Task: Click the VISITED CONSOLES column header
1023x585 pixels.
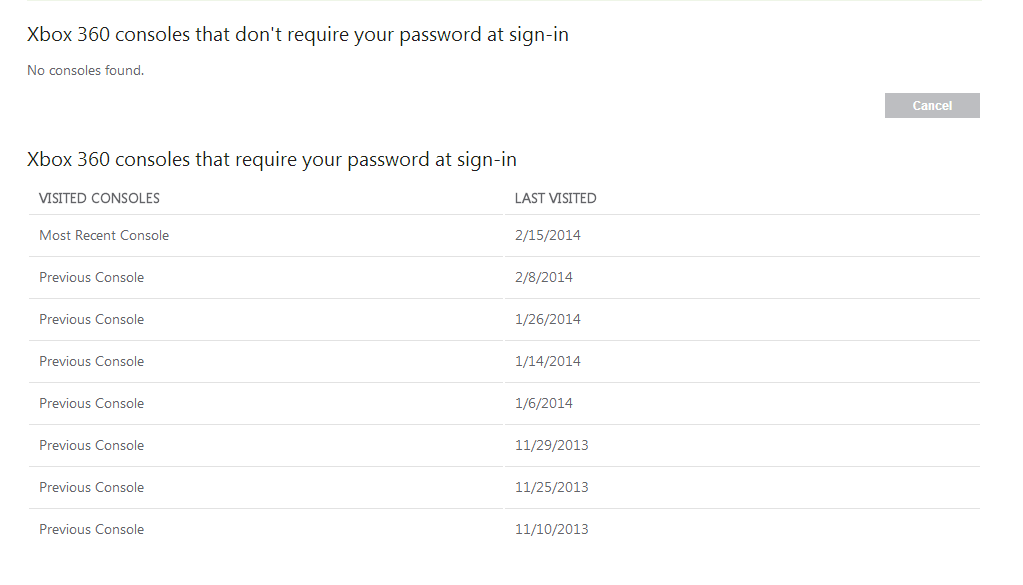Action: coord(99,198)
